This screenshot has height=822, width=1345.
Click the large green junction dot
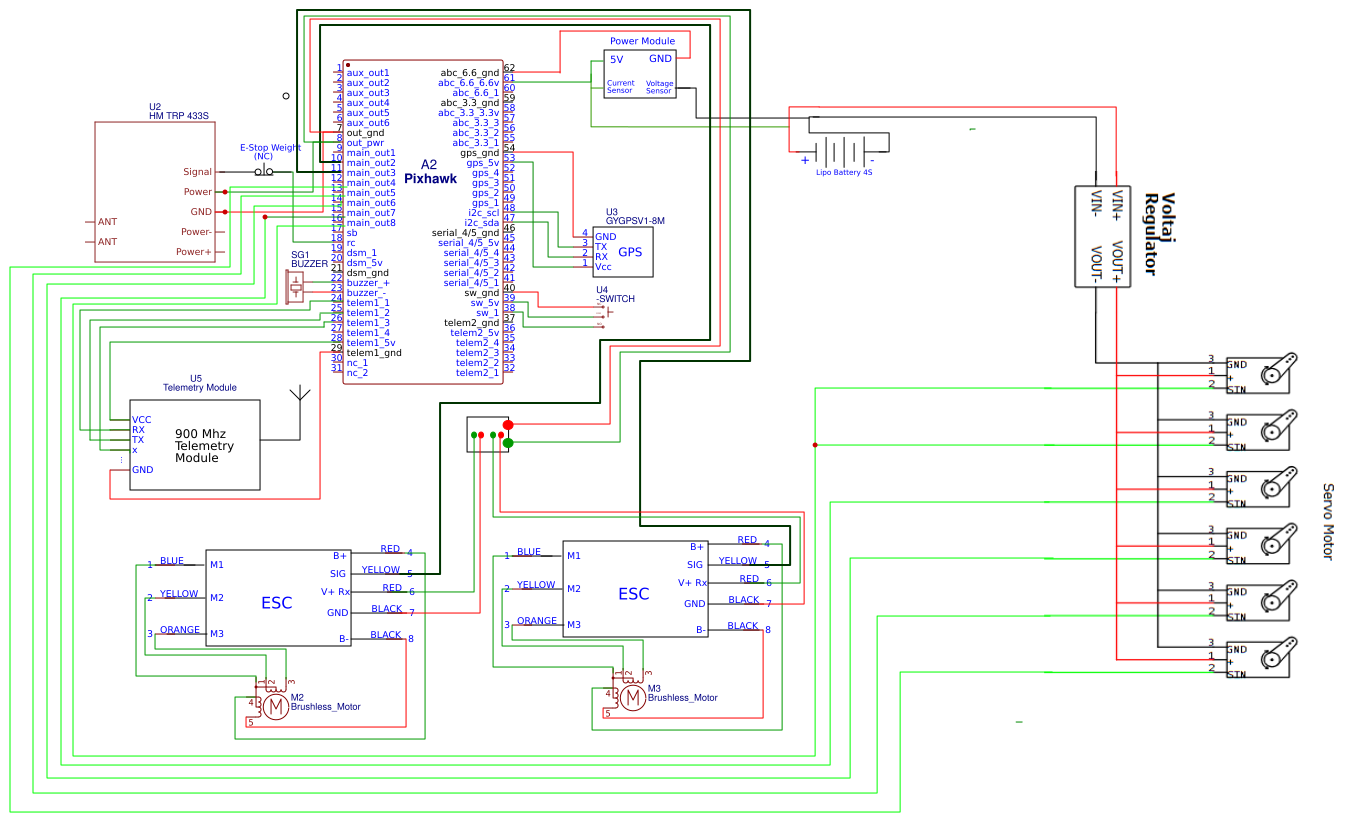[x=508, y=442]
